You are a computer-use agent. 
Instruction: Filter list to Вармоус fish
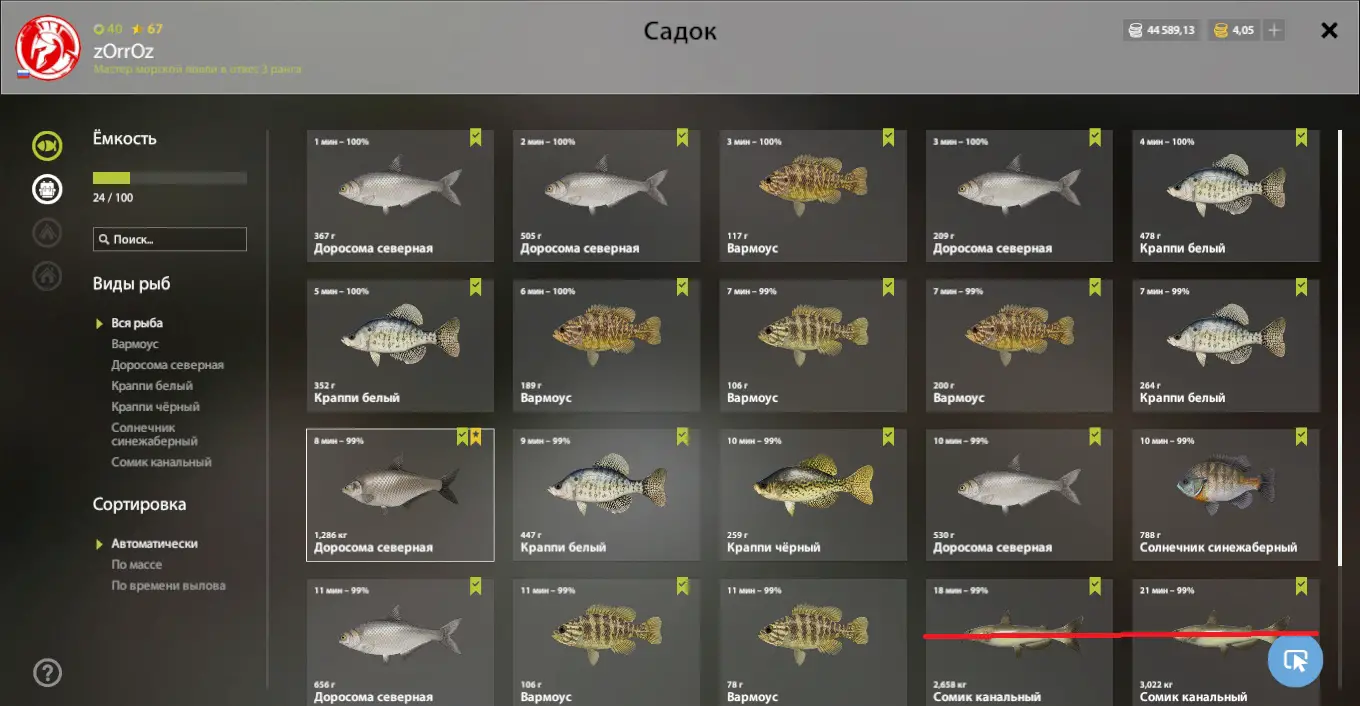point(135,344)
